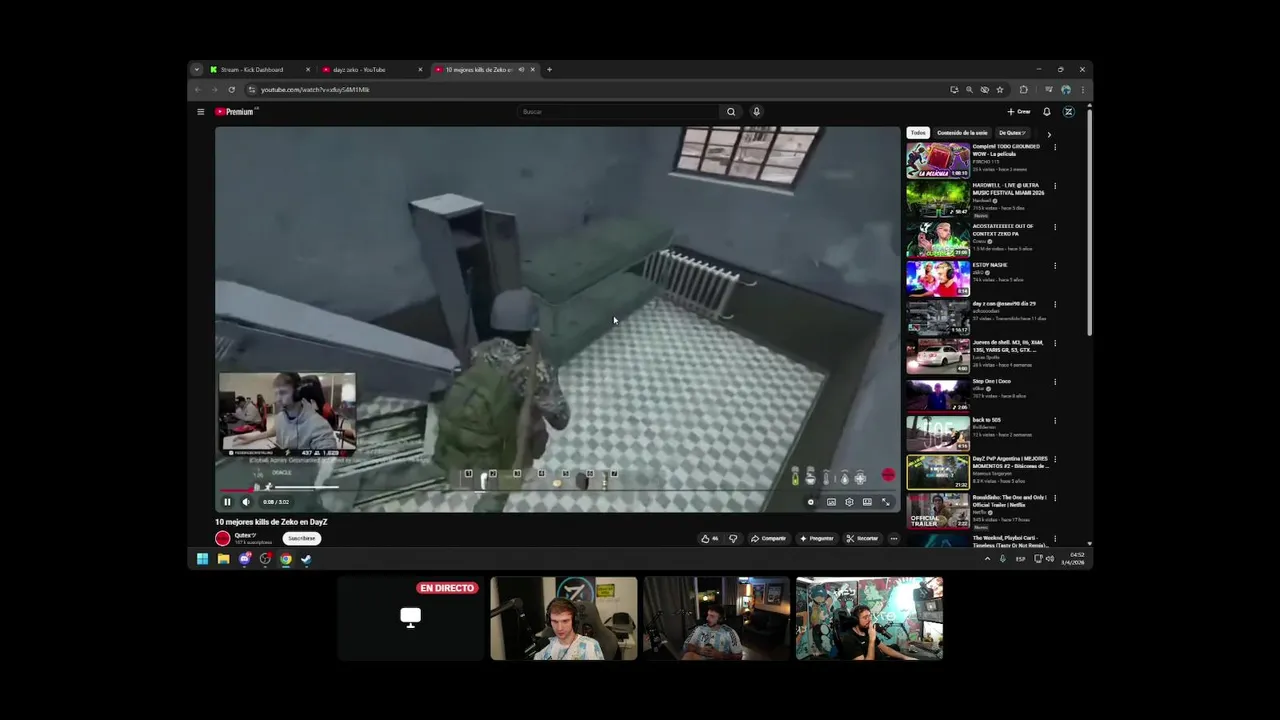Open ACOSTATEEEEE OUT OF CONTEXT video
This screenshot has height=720, width=1280.
[938, 238]
